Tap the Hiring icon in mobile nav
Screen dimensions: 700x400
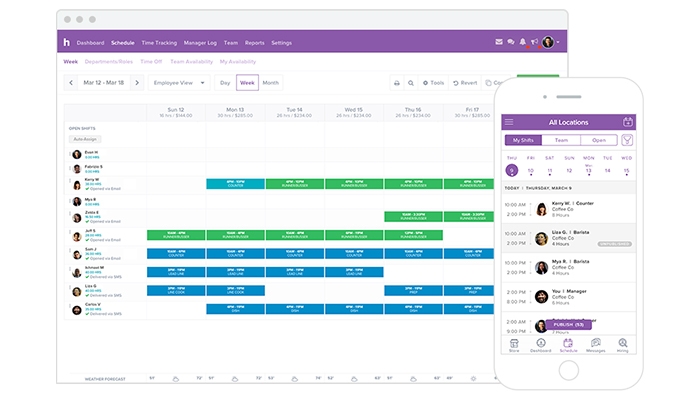click(x=623, y=345)
